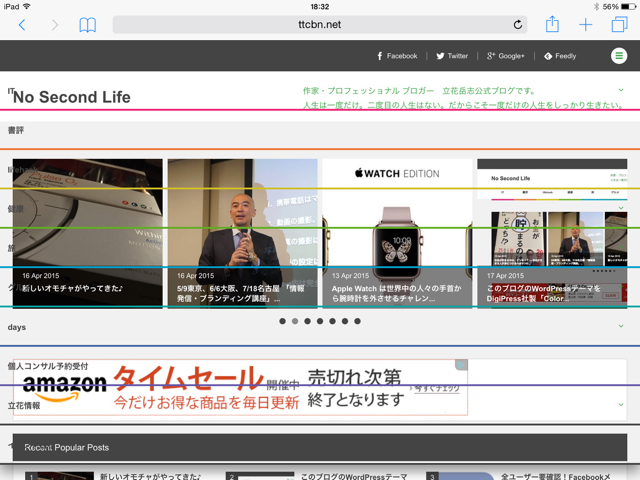Open the Safari share sheet icon
The image size is (640, 480).
pos(552,25)
